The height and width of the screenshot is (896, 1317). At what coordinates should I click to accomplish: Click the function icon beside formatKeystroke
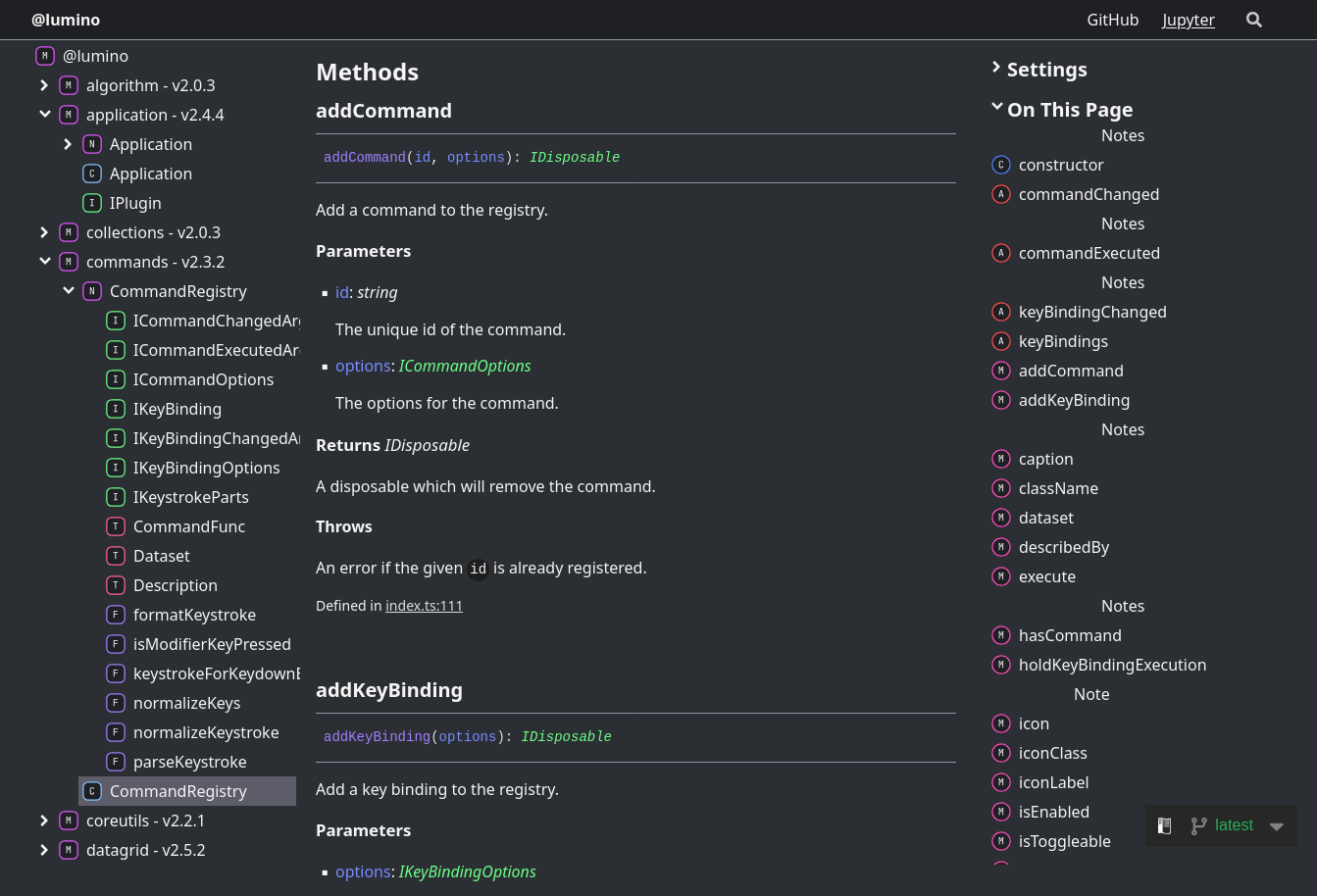116,615
